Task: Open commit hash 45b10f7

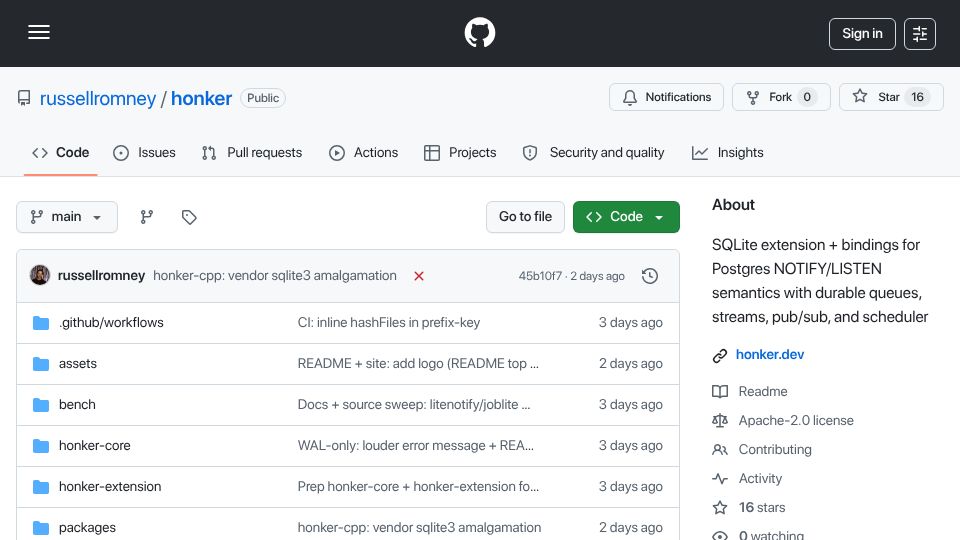Action: (x=539, y=276)
